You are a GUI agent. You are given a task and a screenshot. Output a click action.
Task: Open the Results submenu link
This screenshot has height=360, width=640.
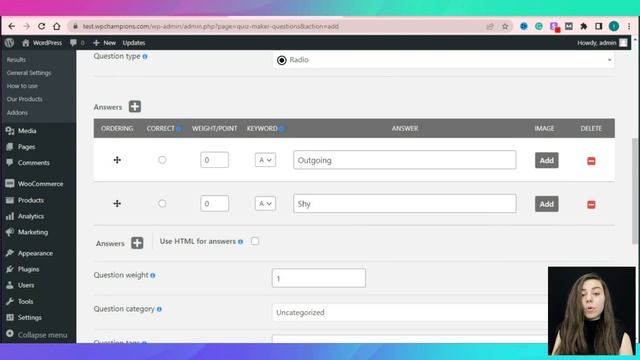(16, 60)
